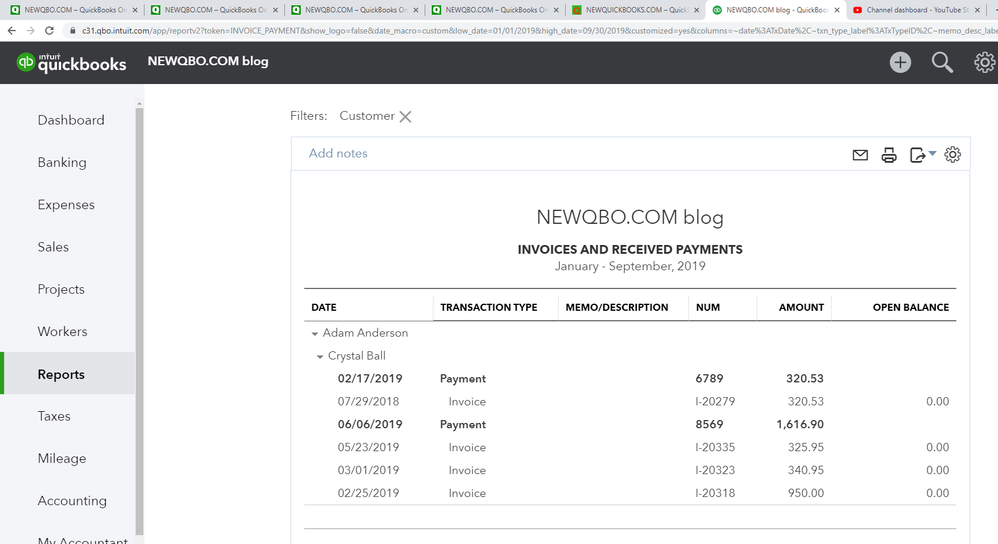Click the NUM column header
This screenshot has width=998, height=544.
708,307
